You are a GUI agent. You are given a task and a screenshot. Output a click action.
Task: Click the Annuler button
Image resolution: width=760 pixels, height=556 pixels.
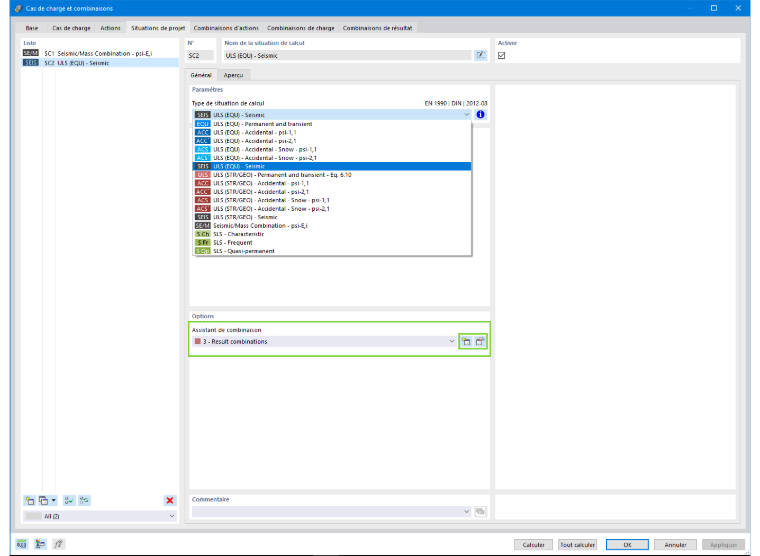(675, 545)
